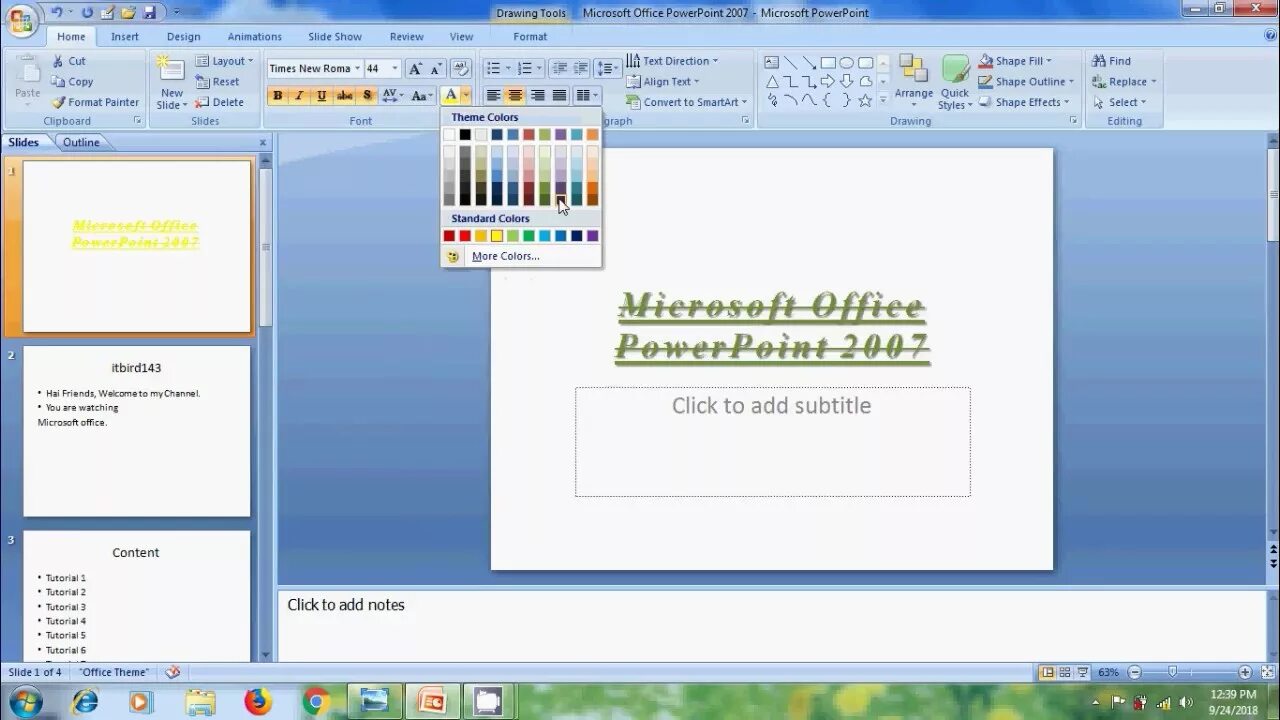Click the Increase List Level icon
The width and height of the screenshot is (1280, 720).
tap(580, 68)
